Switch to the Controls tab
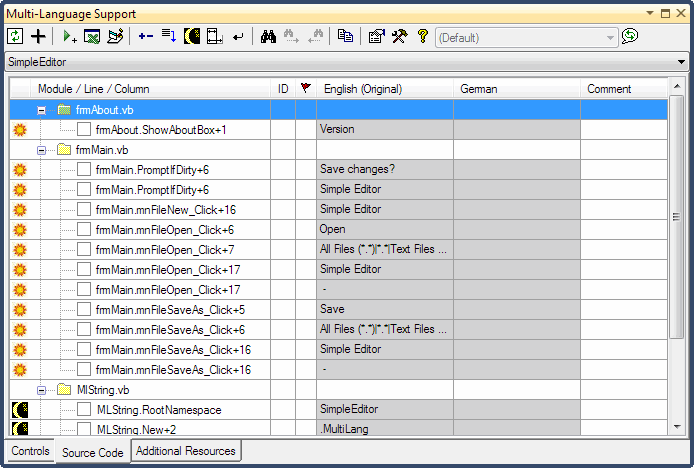The height and width of the screenshot is (468, 694). point(30,452)
